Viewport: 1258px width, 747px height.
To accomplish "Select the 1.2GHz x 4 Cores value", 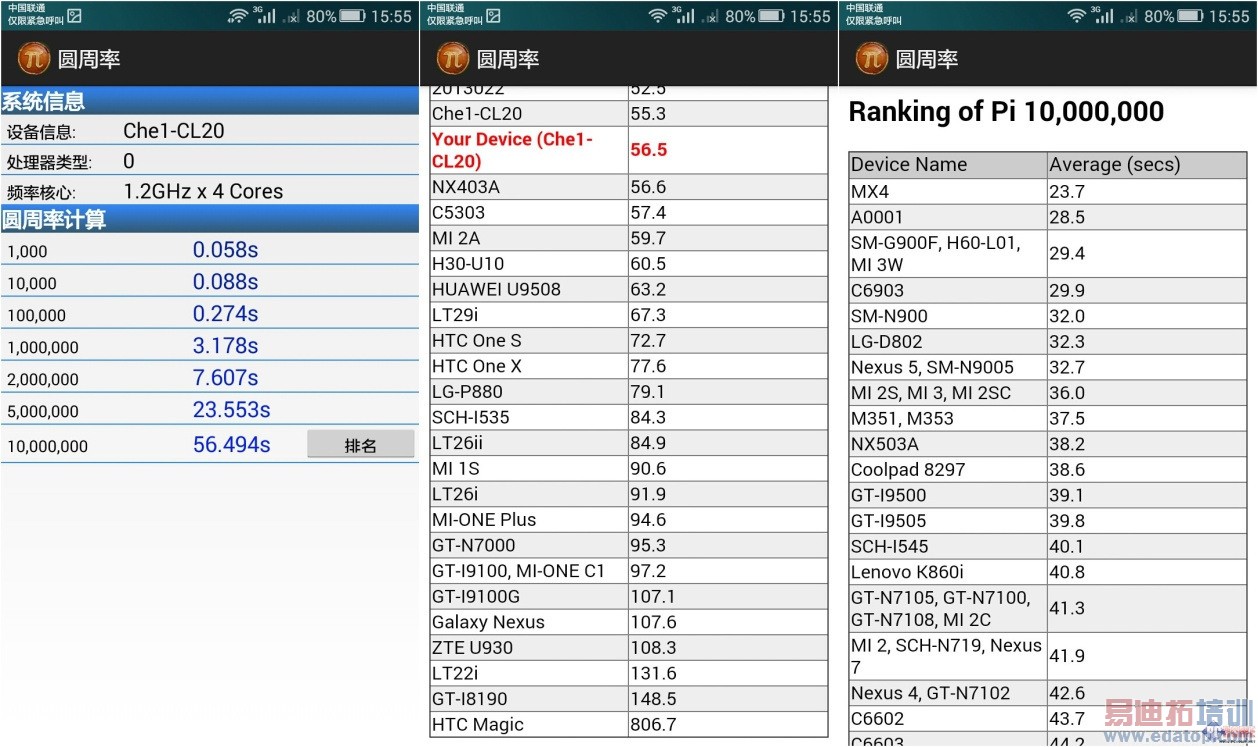I will point(203,191).
